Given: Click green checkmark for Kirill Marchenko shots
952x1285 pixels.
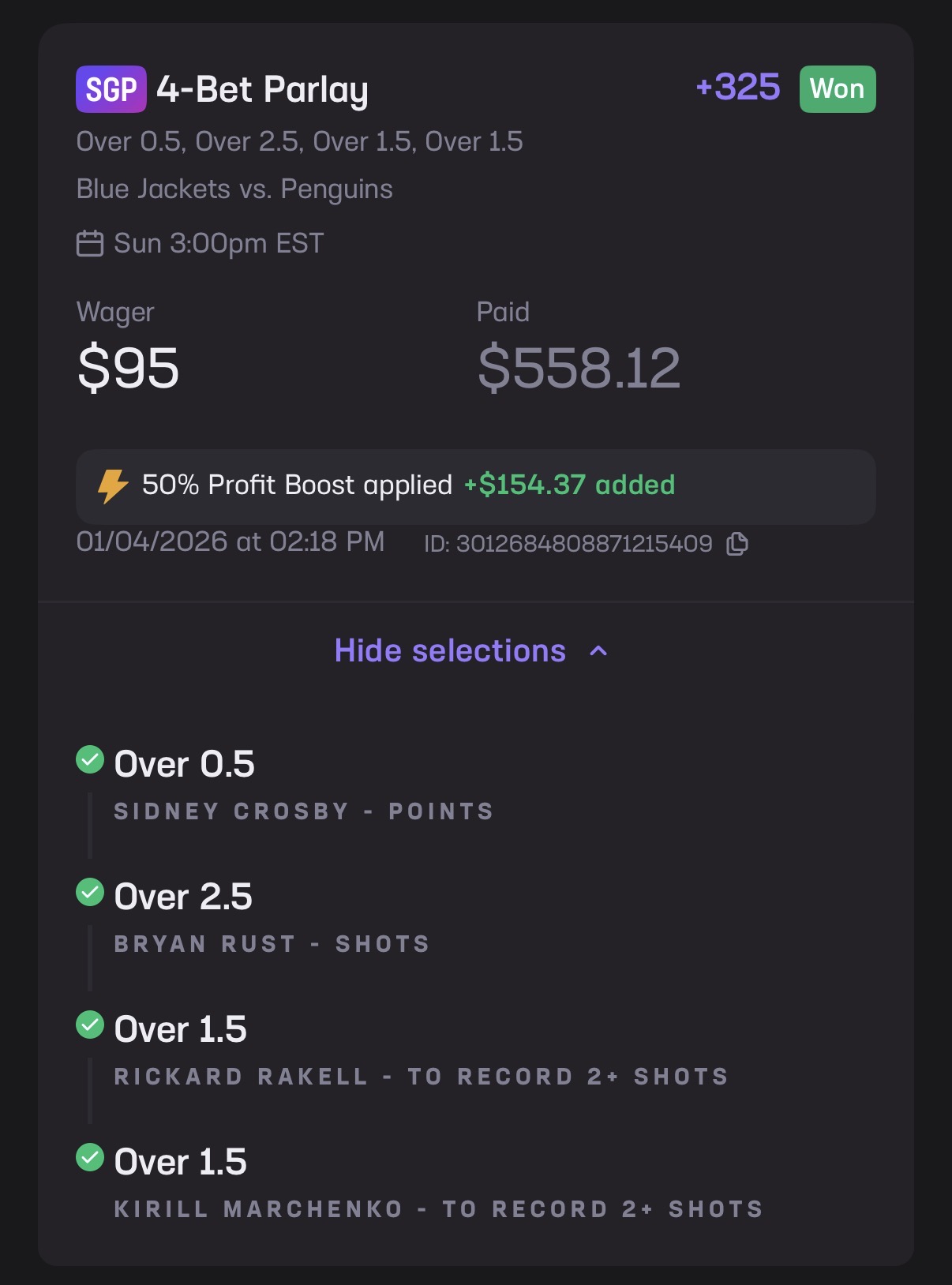Looking at the screenshot, I should 90,1158.
